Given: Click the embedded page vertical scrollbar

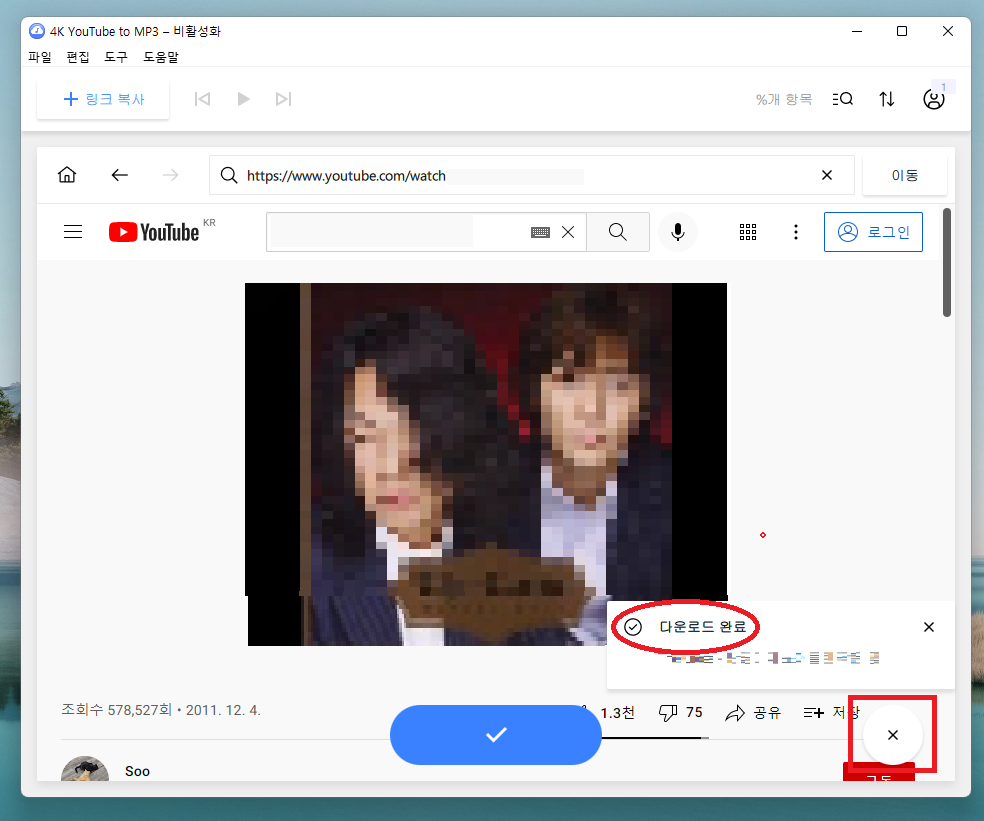Looking at the screenshot, I should (947, 262).
